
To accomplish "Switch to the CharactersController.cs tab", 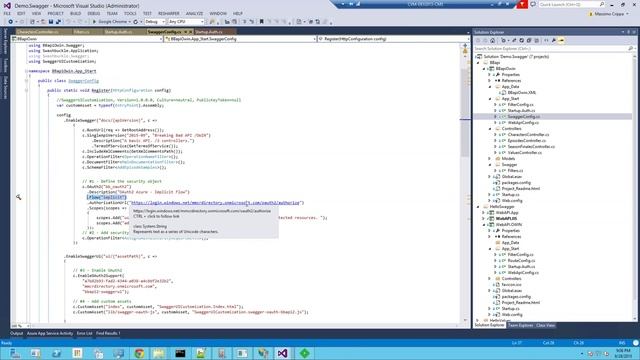I will tap(38, 32).
